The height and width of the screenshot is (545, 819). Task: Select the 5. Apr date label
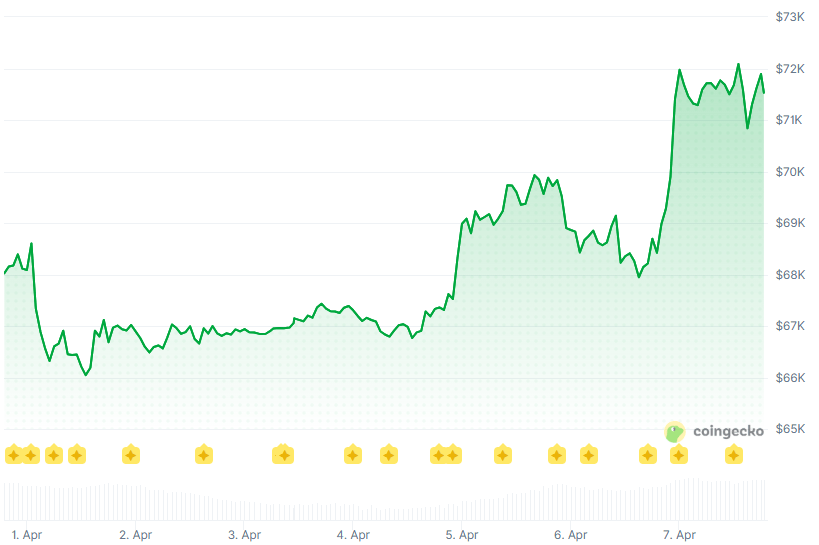click(x=461, y=535)
